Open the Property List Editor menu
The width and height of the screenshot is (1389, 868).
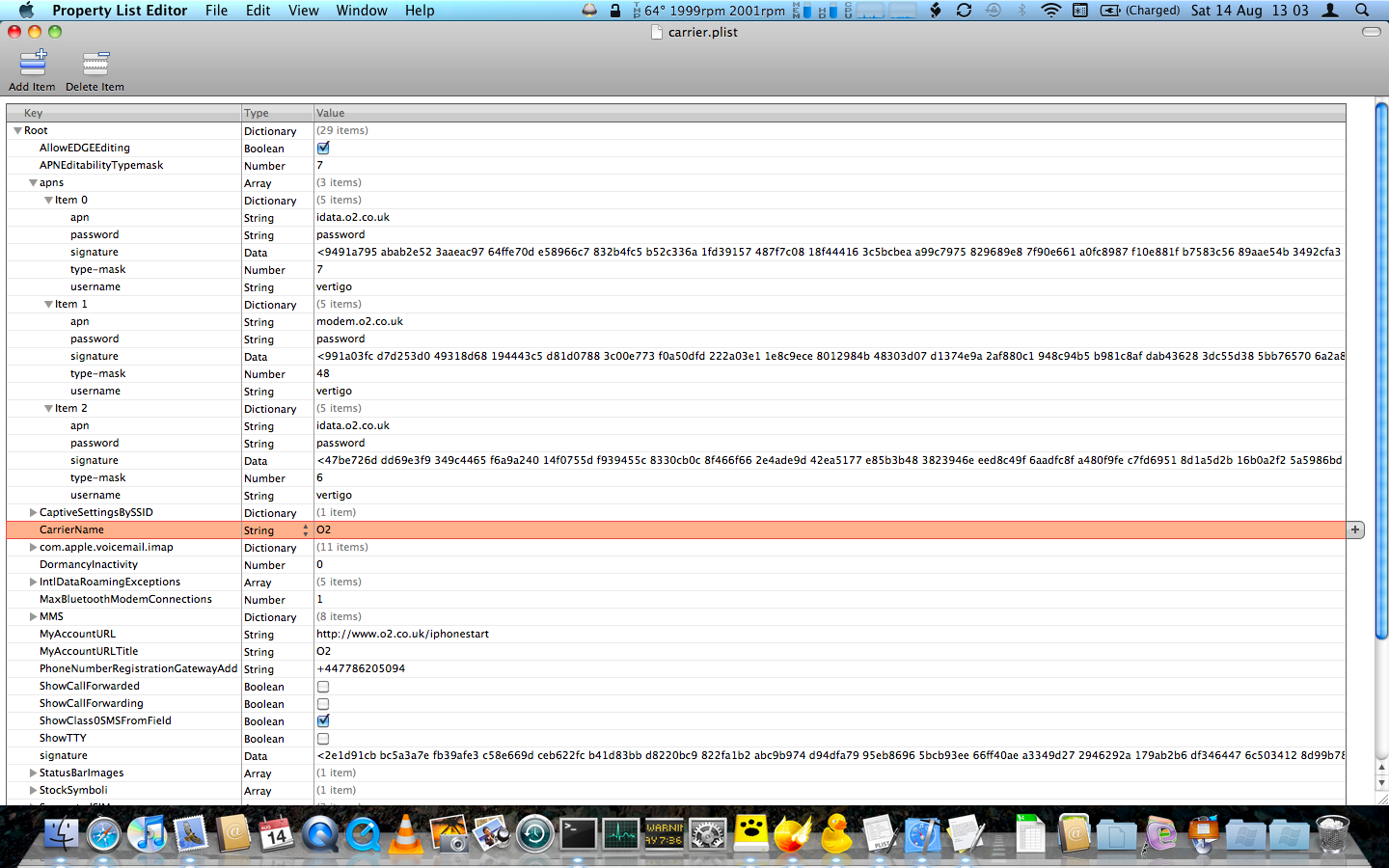[x=120, y=10]
